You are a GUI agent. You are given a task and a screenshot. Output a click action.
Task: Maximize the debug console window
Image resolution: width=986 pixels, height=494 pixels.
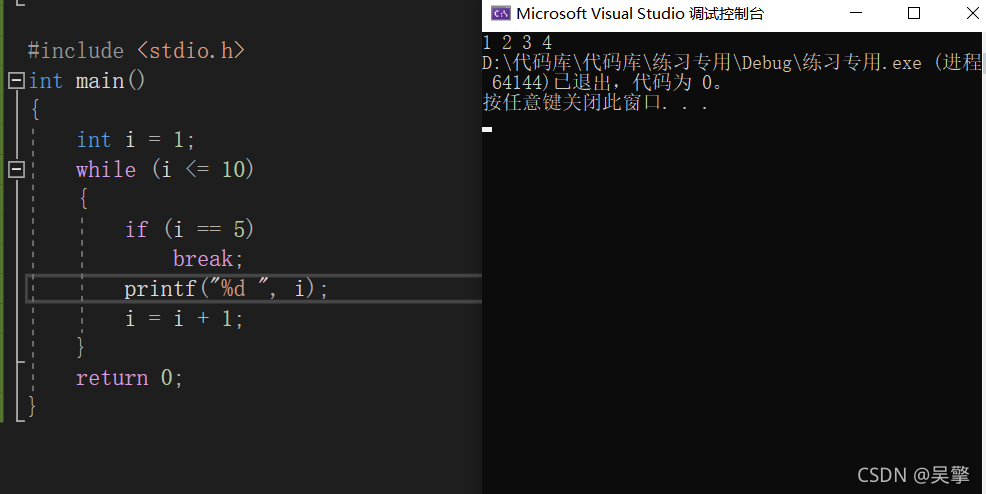click(914, 13)
